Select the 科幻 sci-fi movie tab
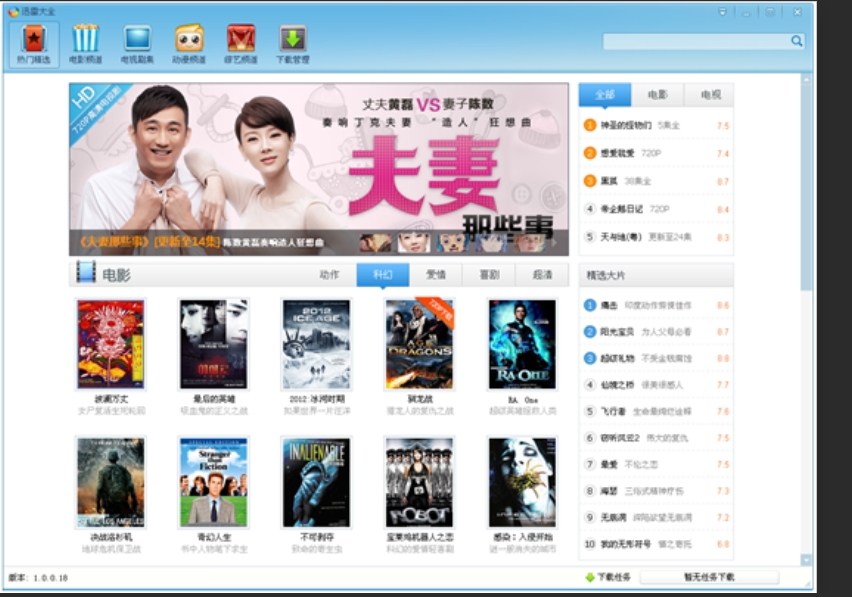 (x=383, y=275)
